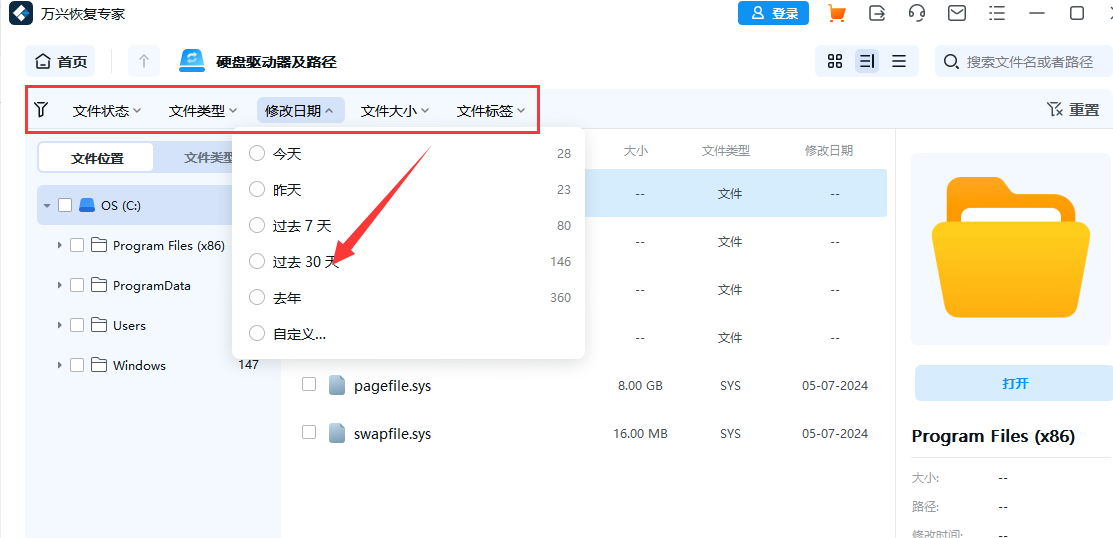
Task: Check the ProgramData folder checkbox
Action: [77, 285]
